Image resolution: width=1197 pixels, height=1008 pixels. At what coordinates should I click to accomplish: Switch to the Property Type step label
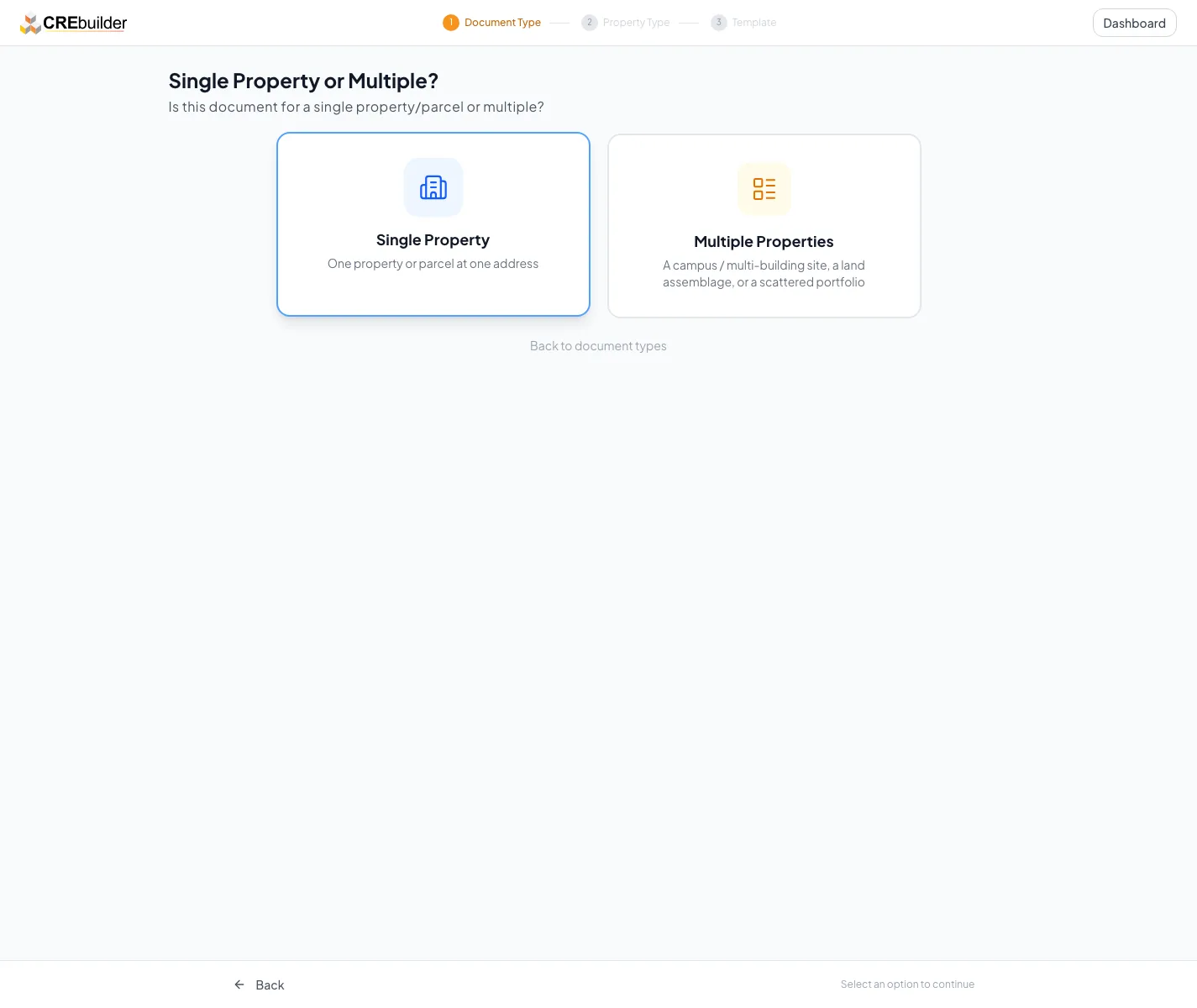636,23
